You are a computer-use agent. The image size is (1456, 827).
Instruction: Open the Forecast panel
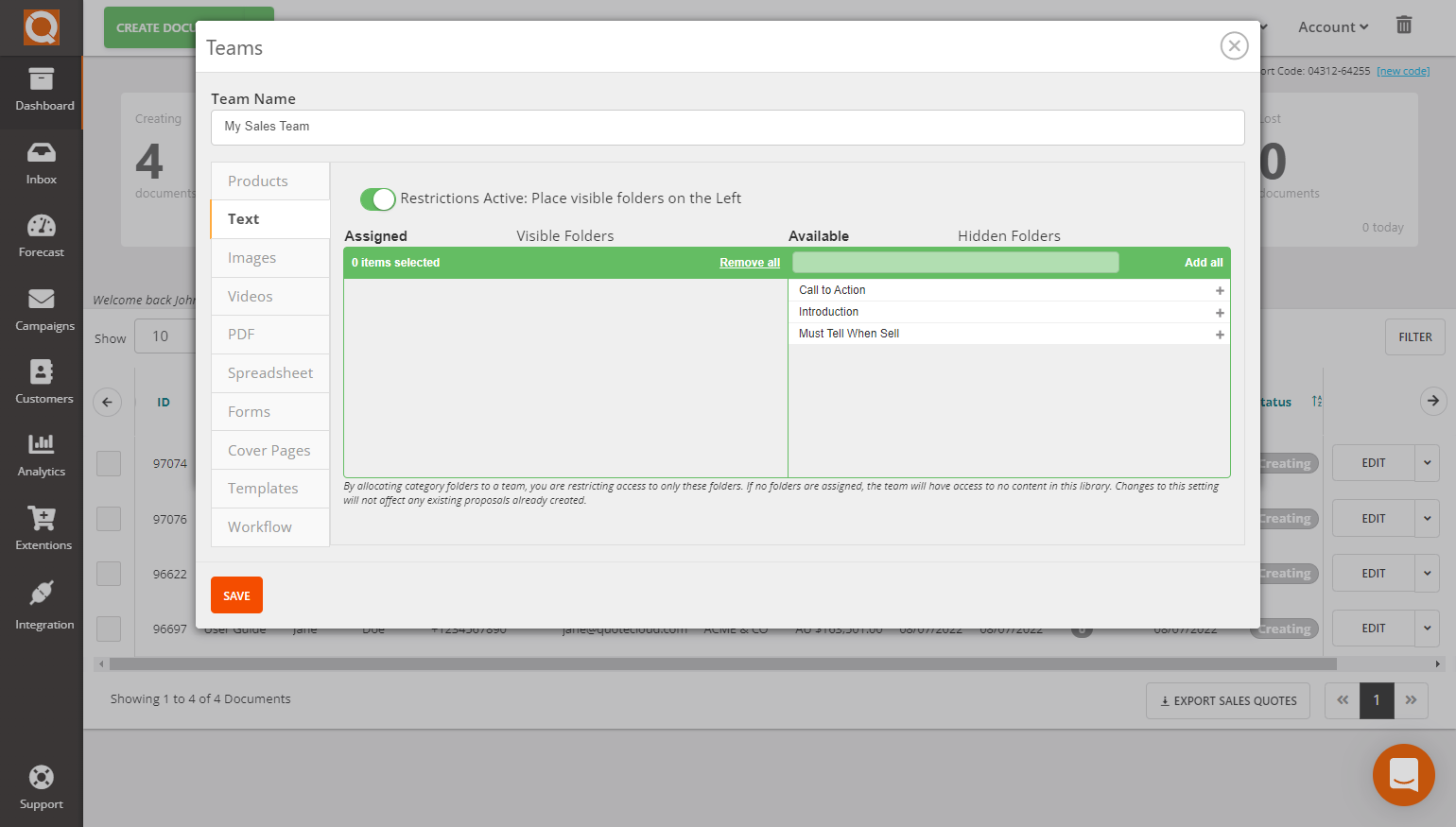click(x=42, y=235)
